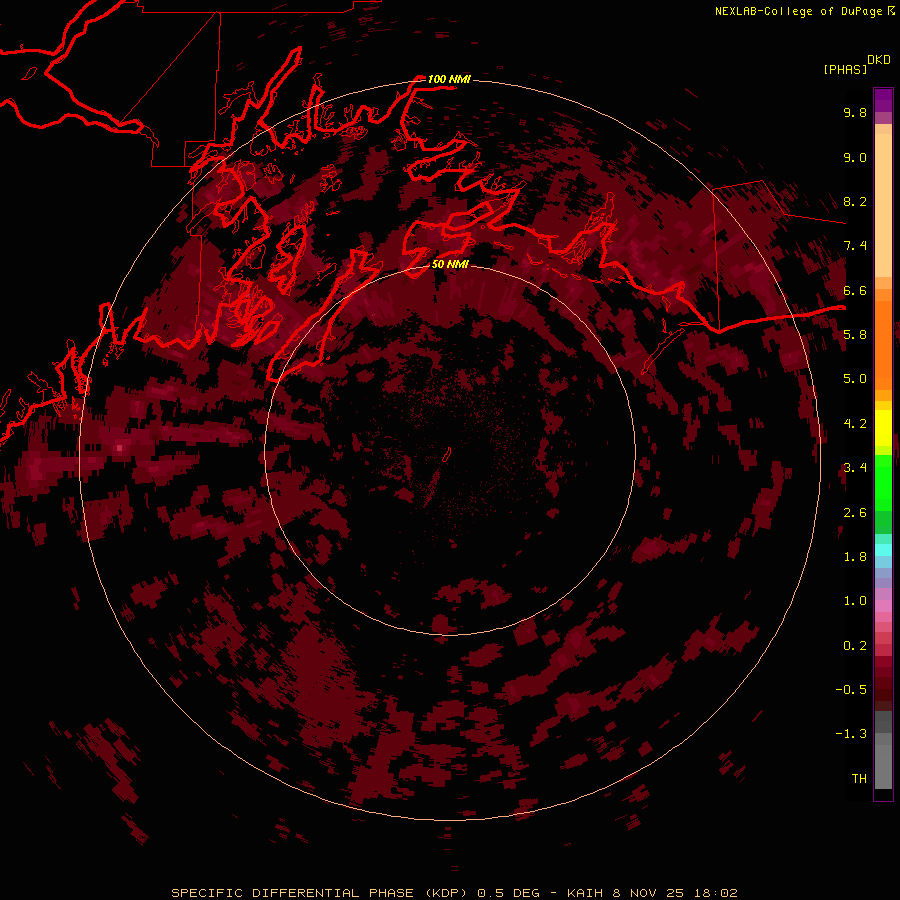
Task: Click the 1.0 value on the scale
Action: pos(855,601)
